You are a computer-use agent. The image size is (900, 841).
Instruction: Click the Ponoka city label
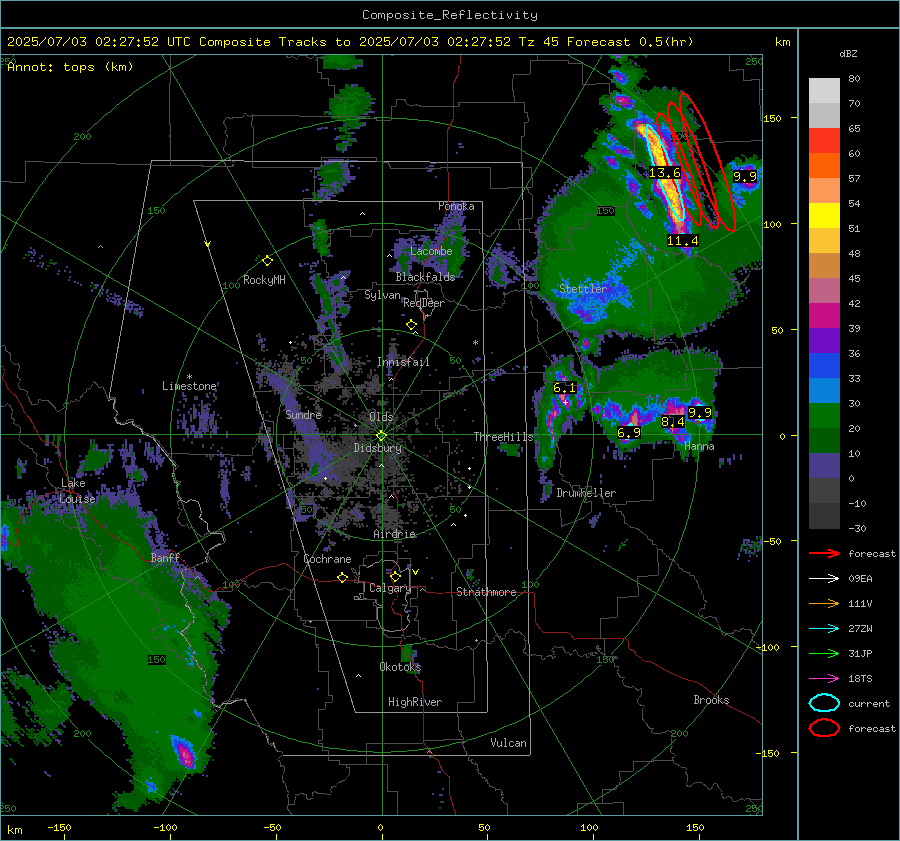[x=456, y=206]
